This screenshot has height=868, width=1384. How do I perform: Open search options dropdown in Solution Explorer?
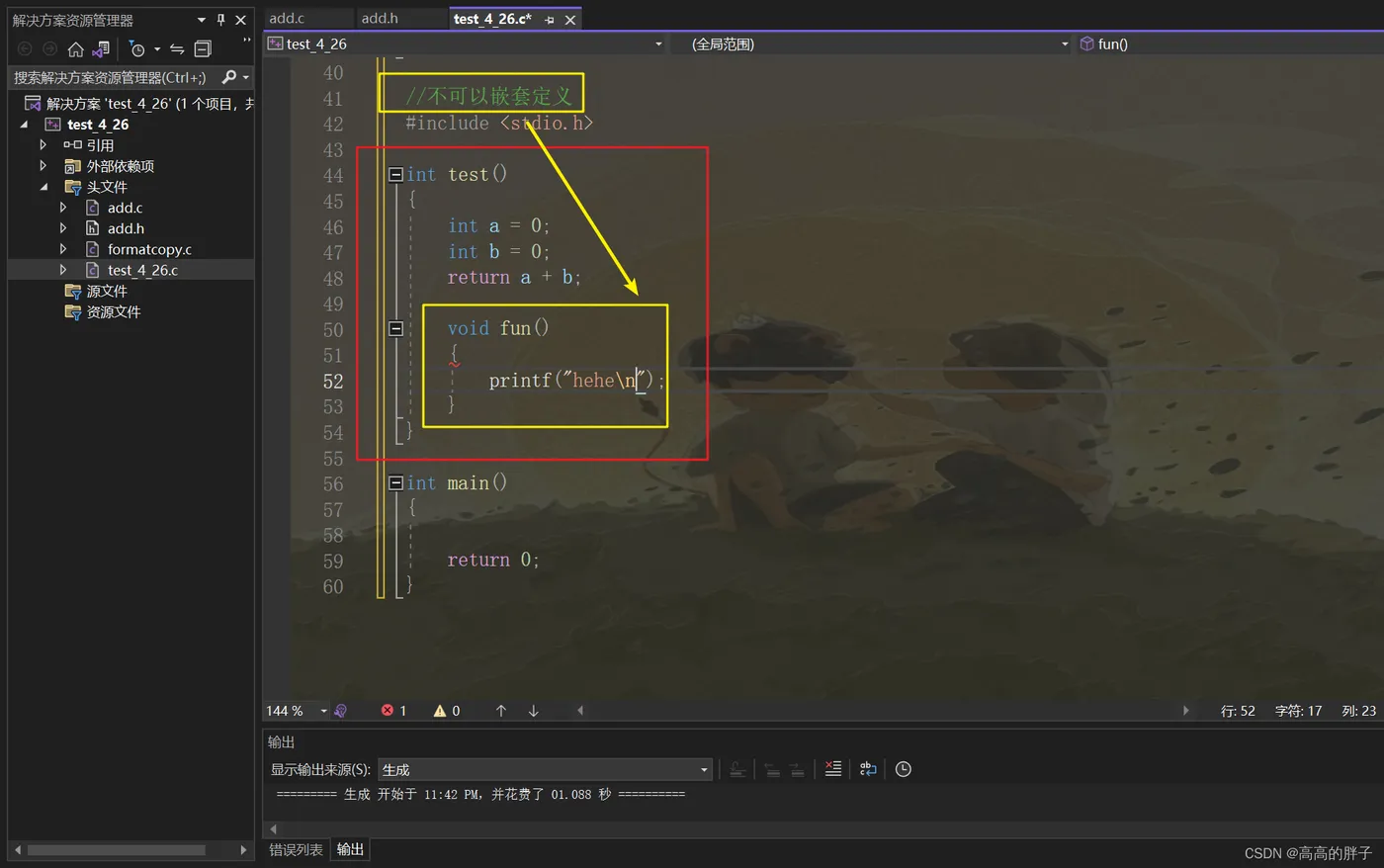click(x=245, y=77)
